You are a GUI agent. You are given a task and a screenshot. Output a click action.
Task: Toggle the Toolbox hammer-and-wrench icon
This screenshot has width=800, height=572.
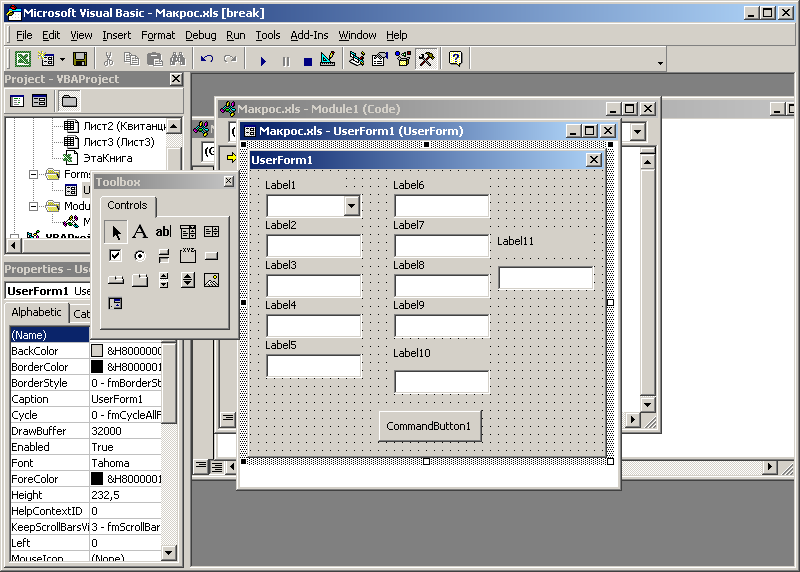[x=427, y=59]
